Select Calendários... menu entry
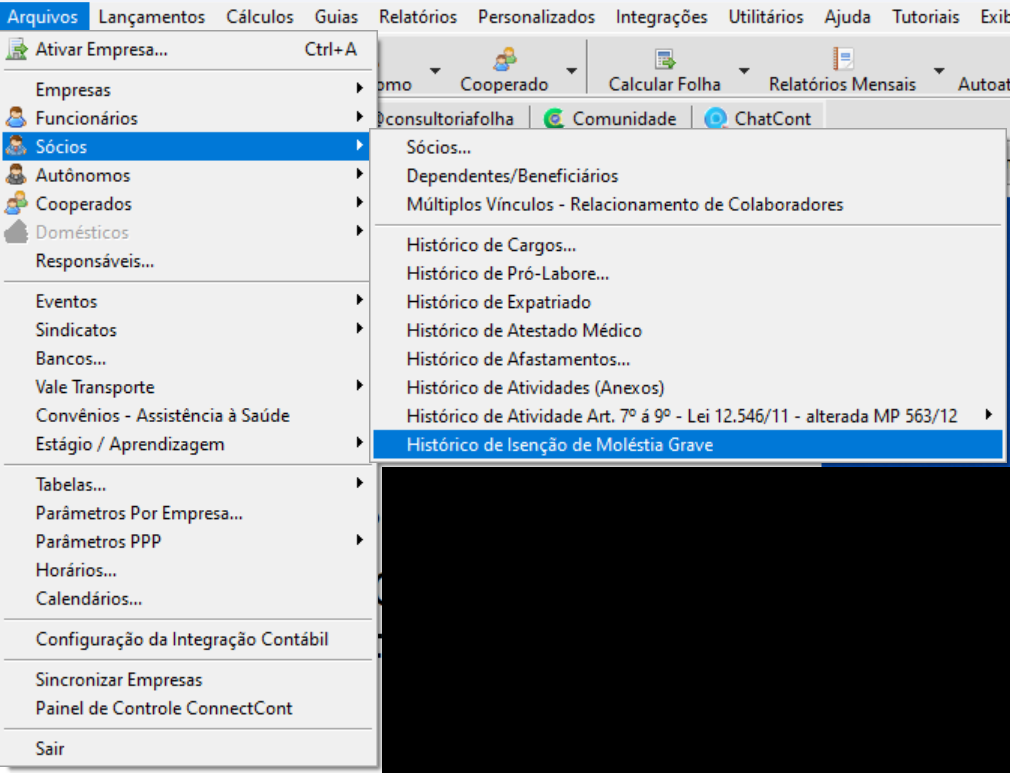This screenshot has width=1010, height=773. 187,598
